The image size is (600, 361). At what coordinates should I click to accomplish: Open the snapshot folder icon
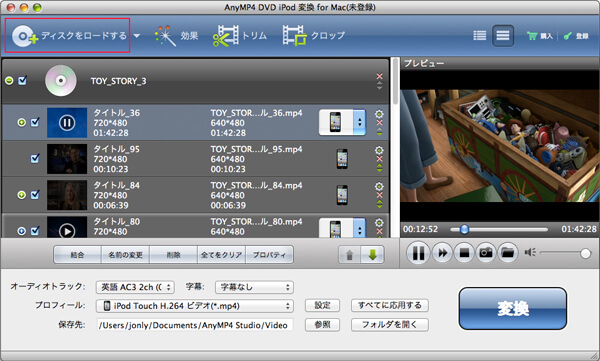click(508, 253)
